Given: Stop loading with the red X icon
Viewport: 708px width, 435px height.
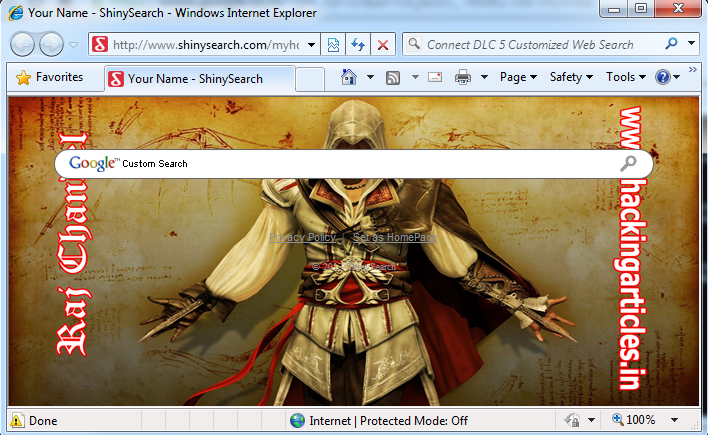Looking at the screenshot, I should (x=383, y=45).
